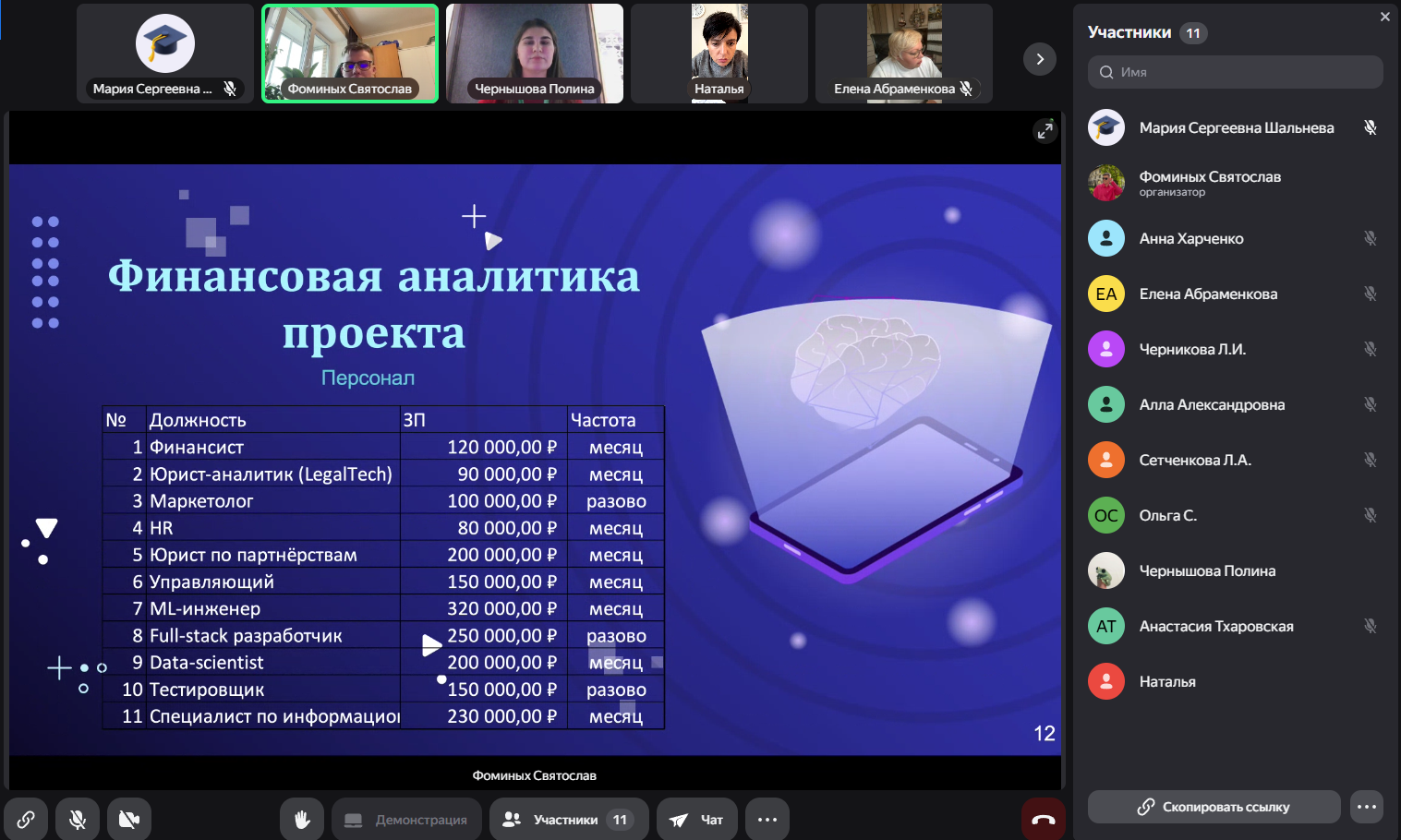Raise hand with the hand icon
Image resolution: width=1401 pixels, height=840 pixels.
(x=302, y=820)
